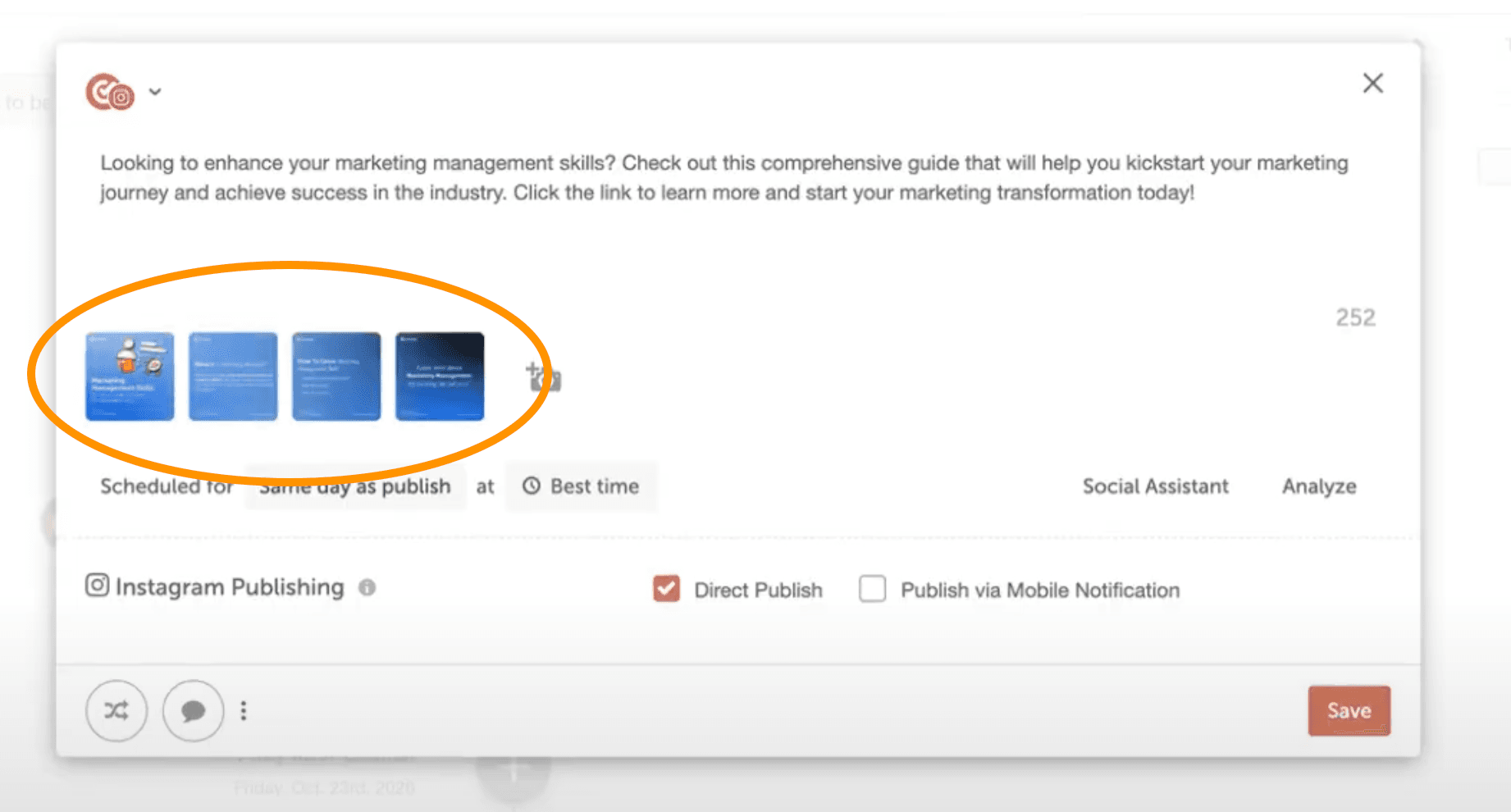This screenshot has height=812, width=1511.
Task: Change posting time via Best time dropdown
Action: point(581,486)
